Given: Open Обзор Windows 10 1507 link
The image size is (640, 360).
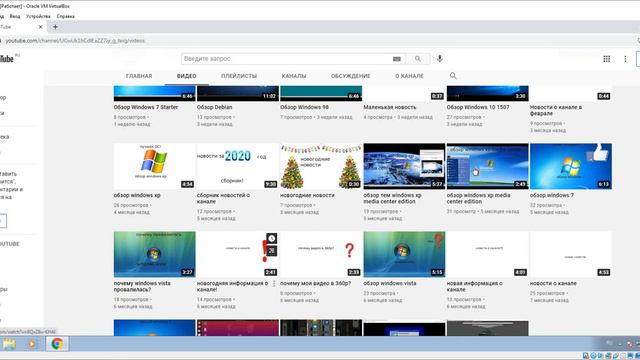Looking at the screenshot, I should click(x=478, y=107).
